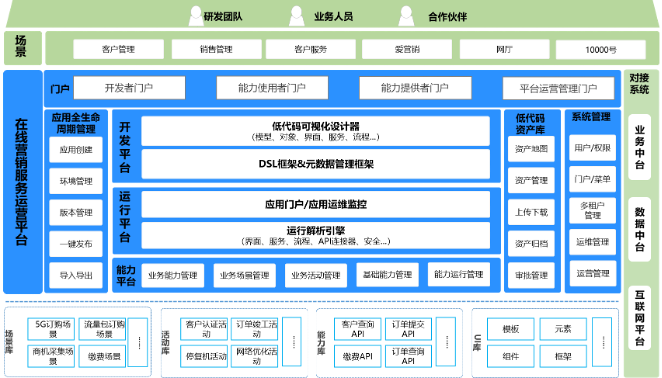The width and height of the screenshot is (662, 378).
Task: Click the 订单查询API box
Action: click(408, 356)
